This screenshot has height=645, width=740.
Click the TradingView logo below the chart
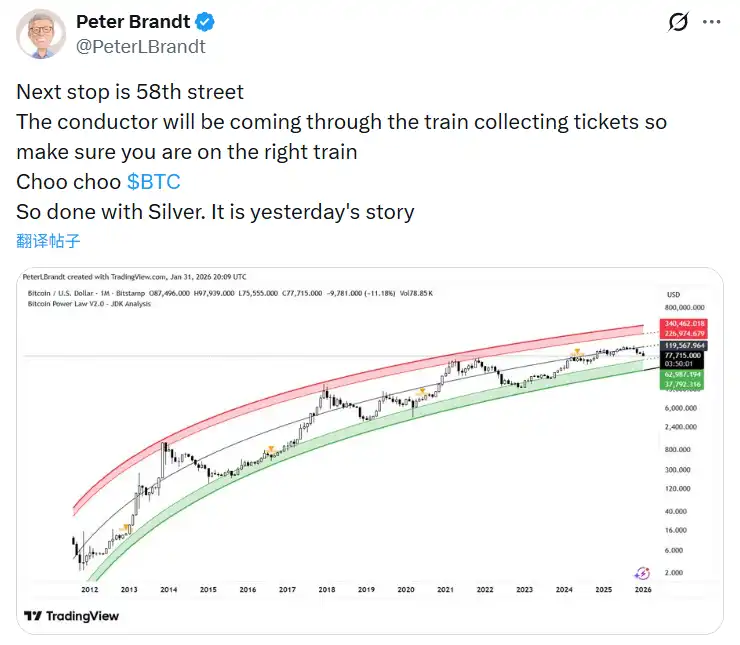click(x=72, y=616)
